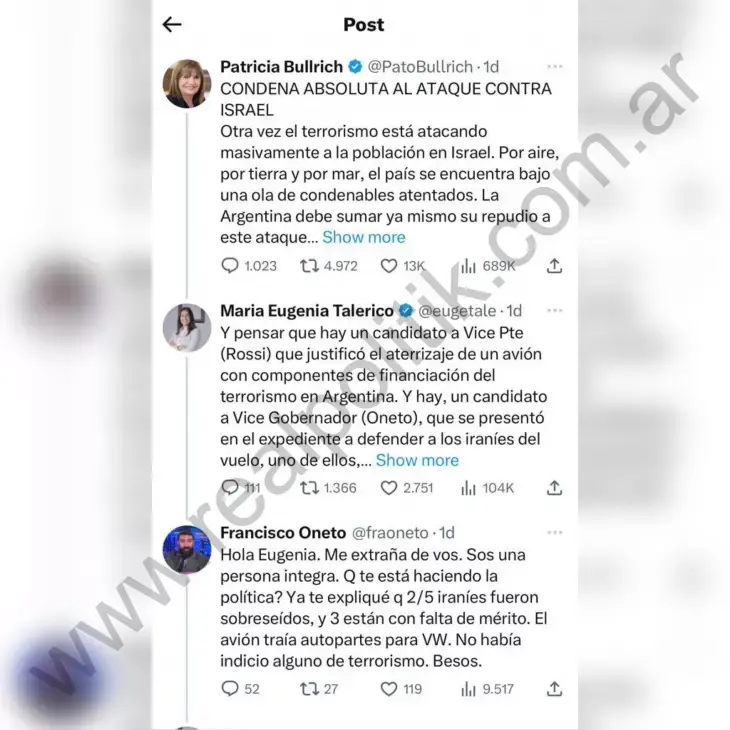Share Patricia Bullrich's post

[x=554, y=266]
